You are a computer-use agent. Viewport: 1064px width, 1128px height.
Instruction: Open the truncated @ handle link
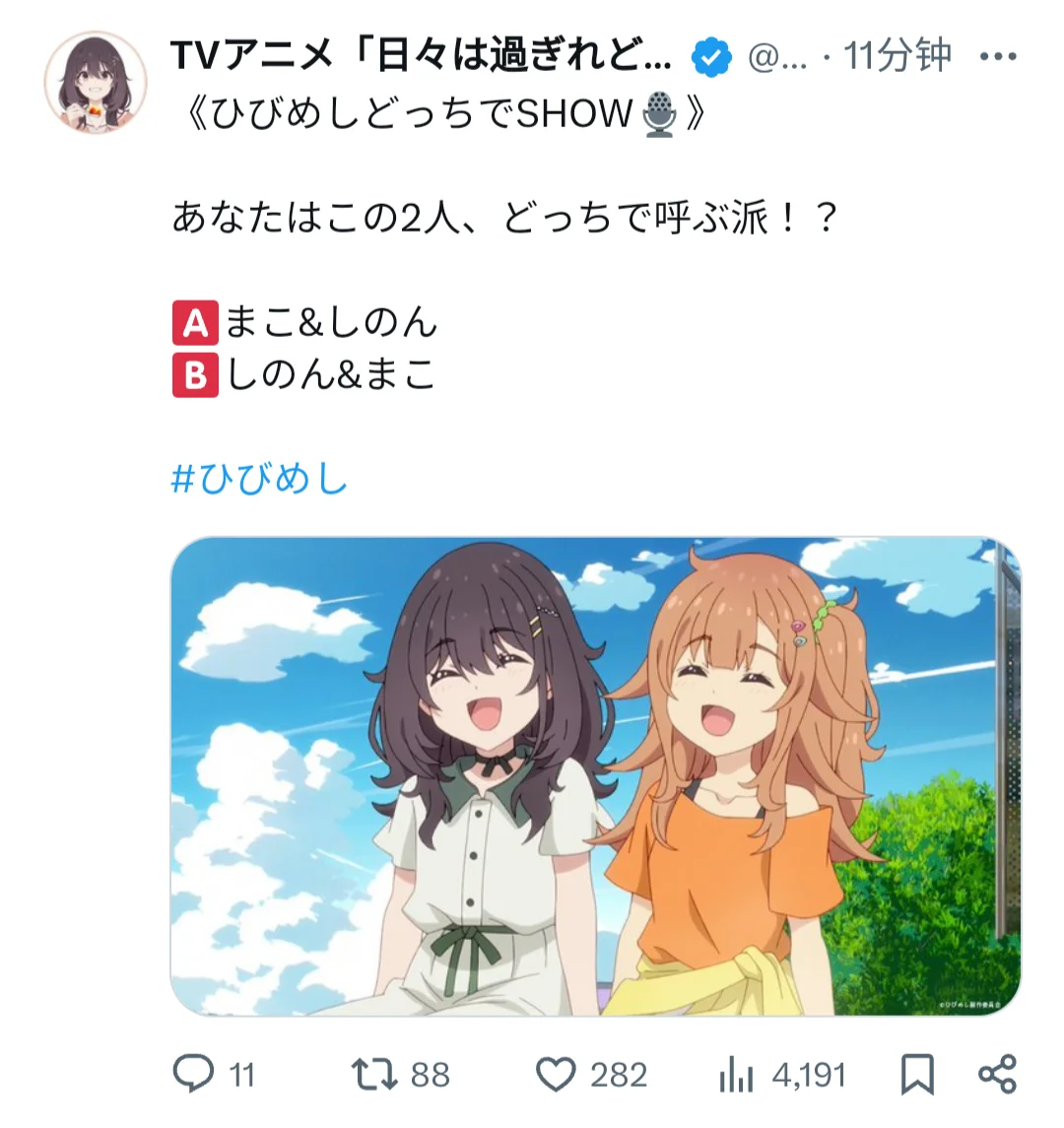pyautogui.click(x=777, y=56)
